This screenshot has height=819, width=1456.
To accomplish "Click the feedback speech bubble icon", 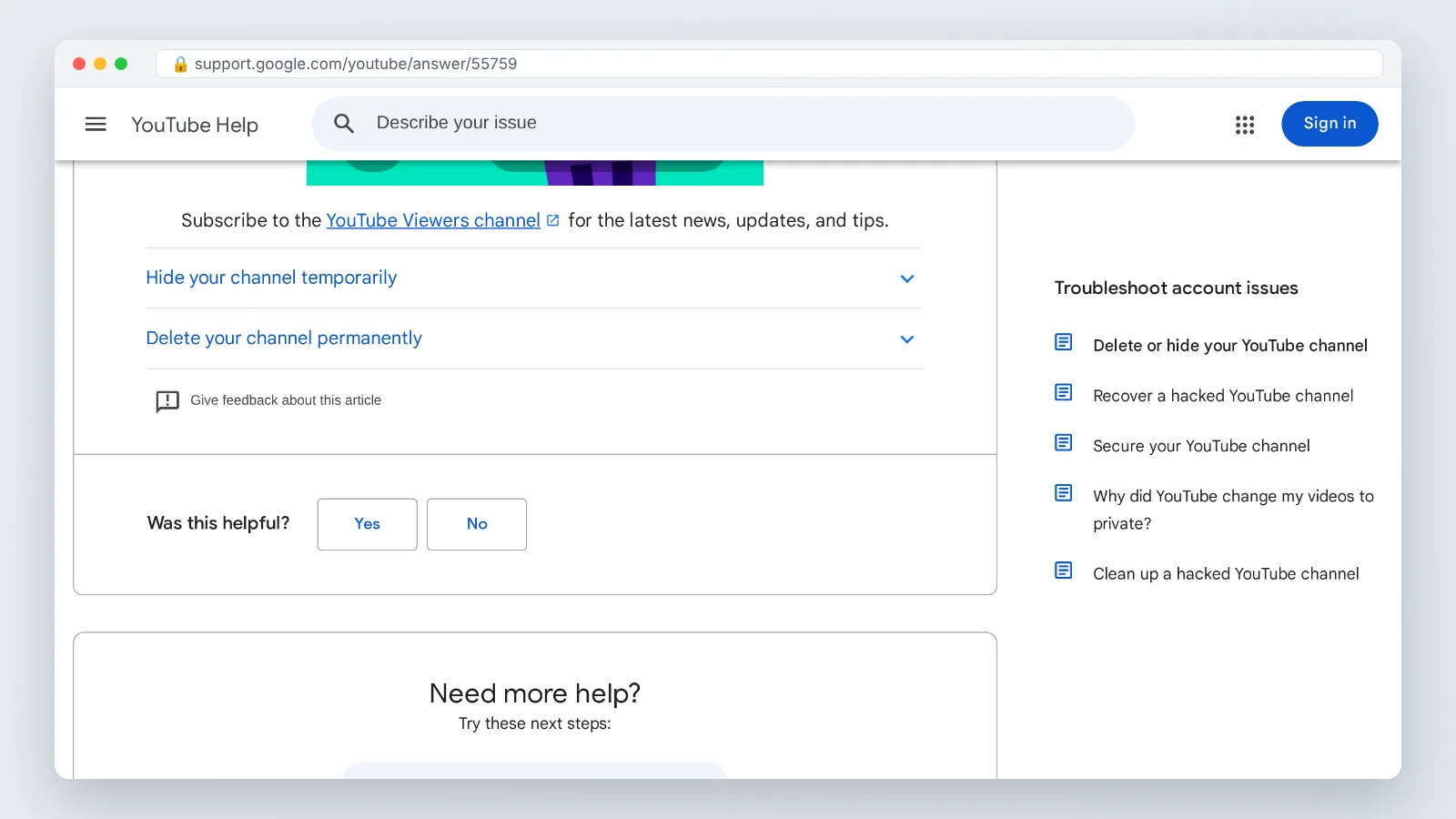I will pos(167,401).
